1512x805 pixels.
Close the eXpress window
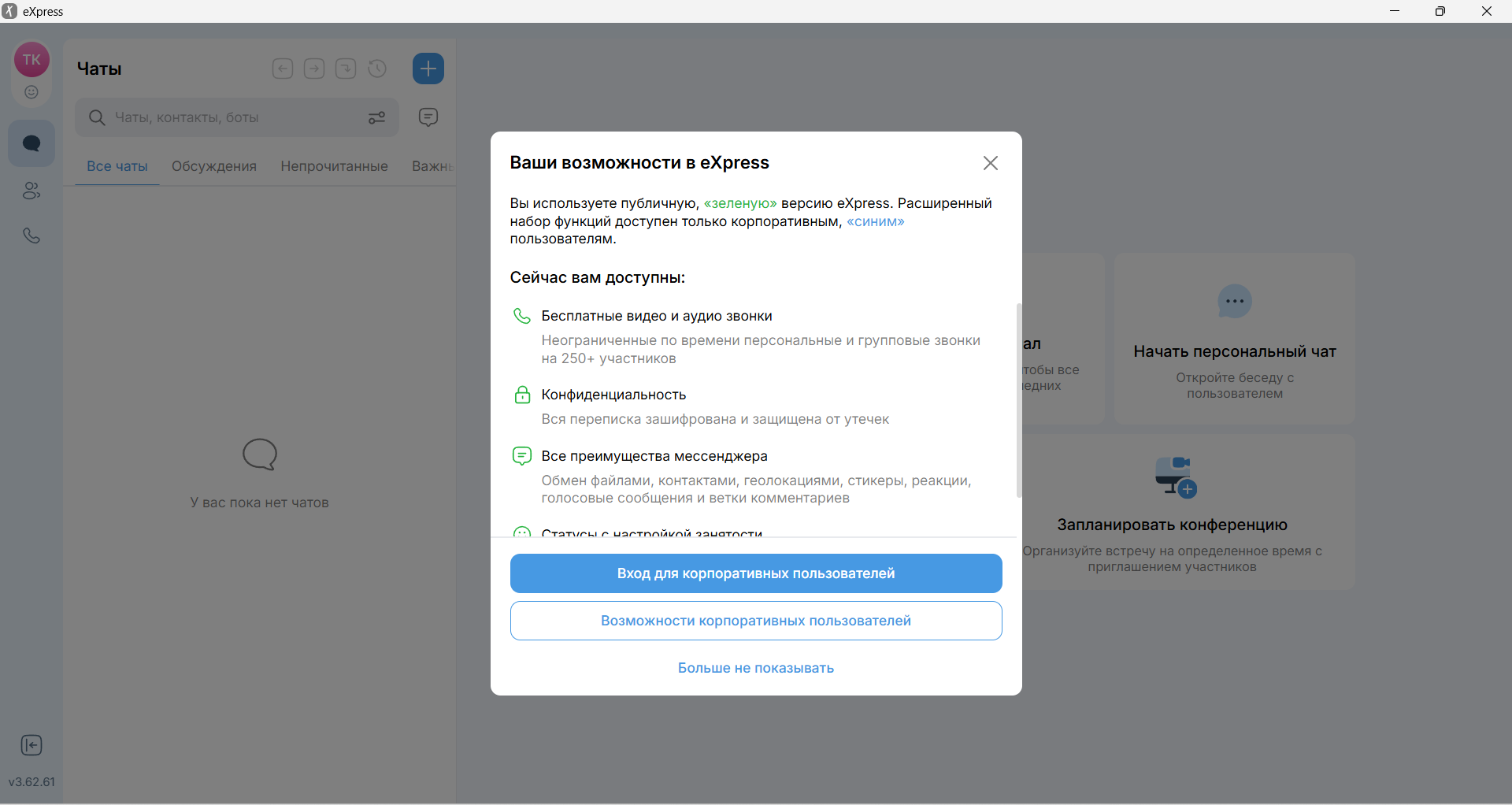[1487, 11]
